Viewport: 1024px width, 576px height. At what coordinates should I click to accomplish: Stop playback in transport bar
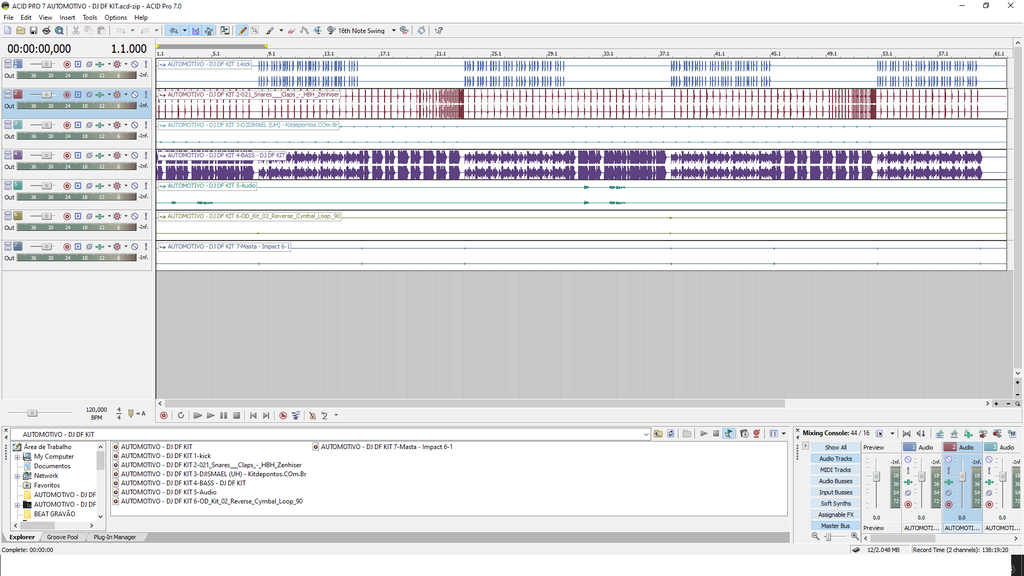[236, 415]
